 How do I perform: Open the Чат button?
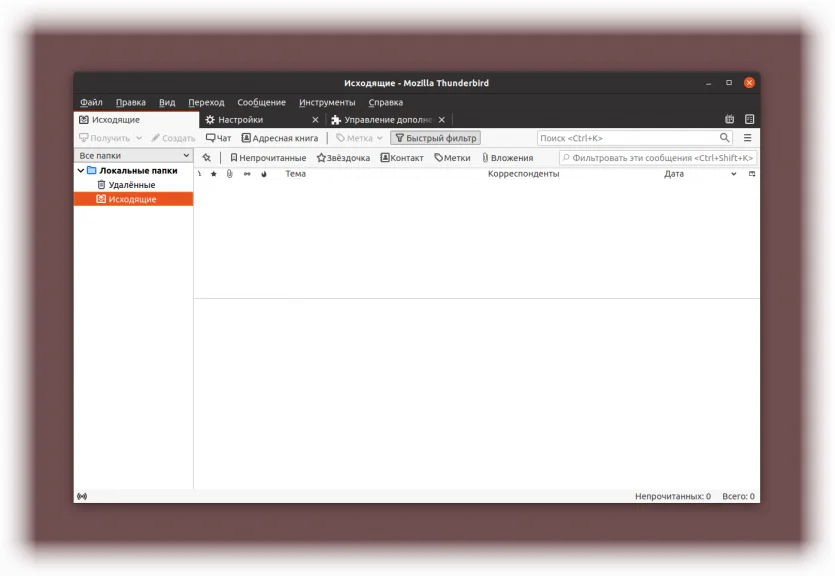point(218,138)
